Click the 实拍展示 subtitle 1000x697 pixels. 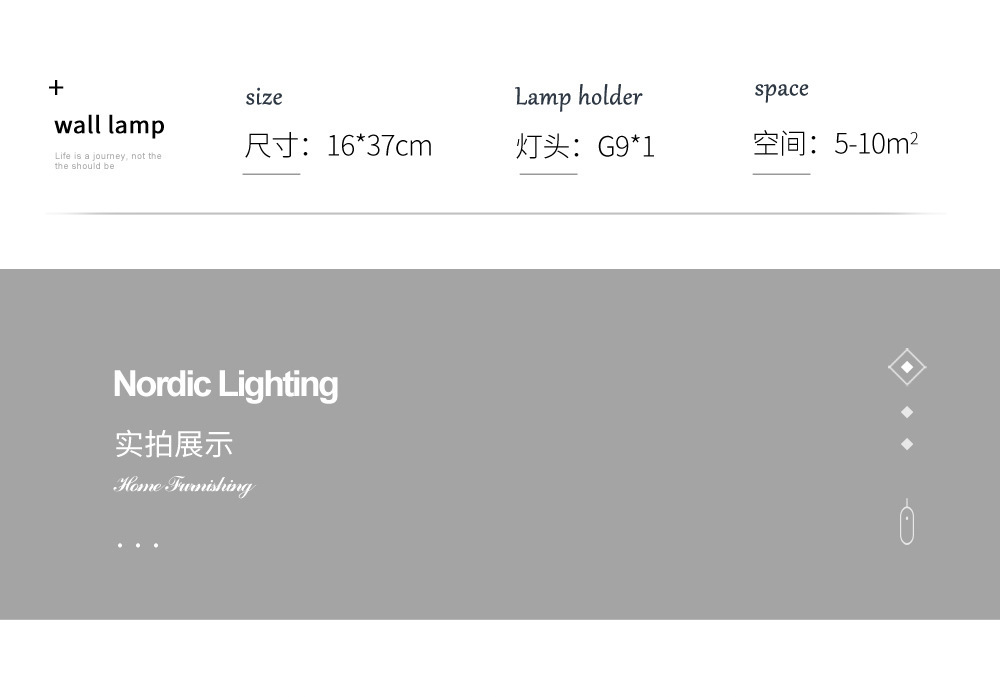[x=174, y=444]
